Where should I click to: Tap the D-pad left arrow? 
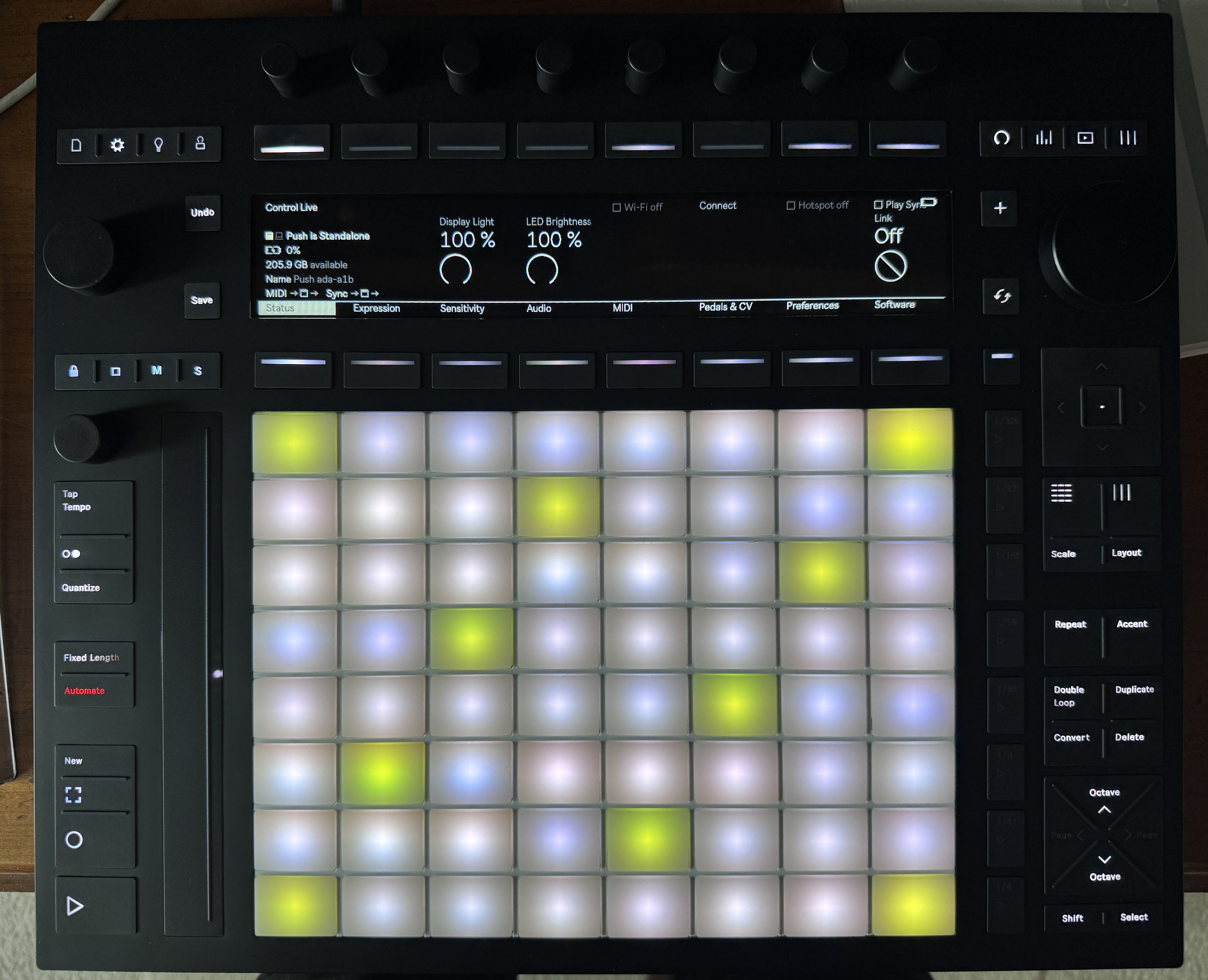click(1061, 407)
